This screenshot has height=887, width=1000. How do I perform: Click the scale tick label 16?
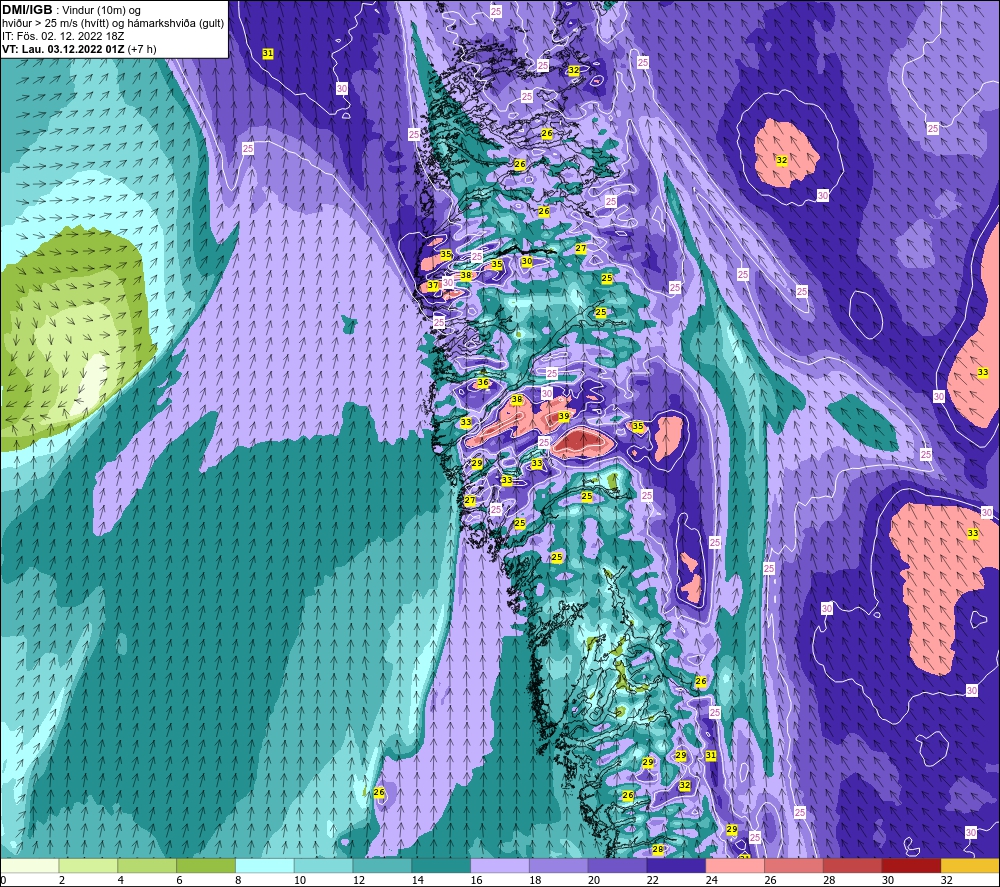click(476, 880)
